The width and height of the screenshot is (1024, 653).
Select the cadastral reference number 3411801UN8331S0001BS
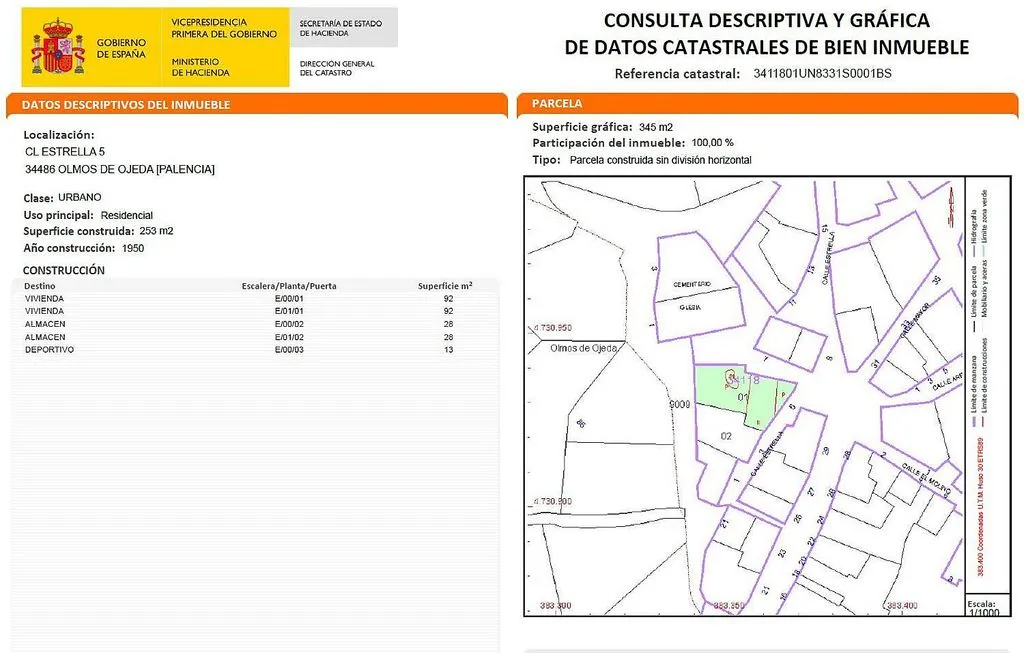(x=822, y=73)
